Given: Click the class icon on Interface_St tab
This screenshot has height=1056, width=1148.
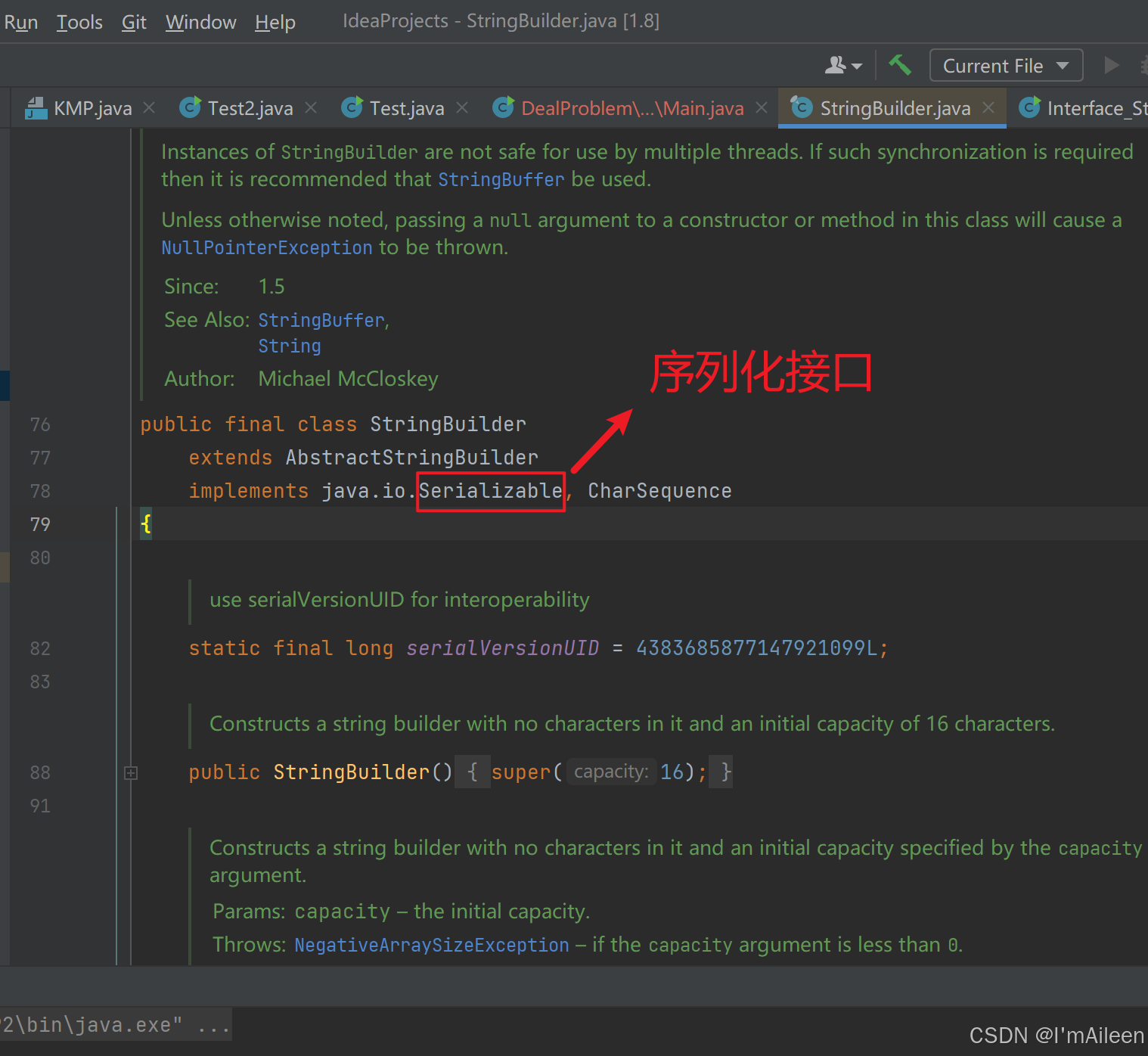Looking at the screenshot, I should [1030, 107].
